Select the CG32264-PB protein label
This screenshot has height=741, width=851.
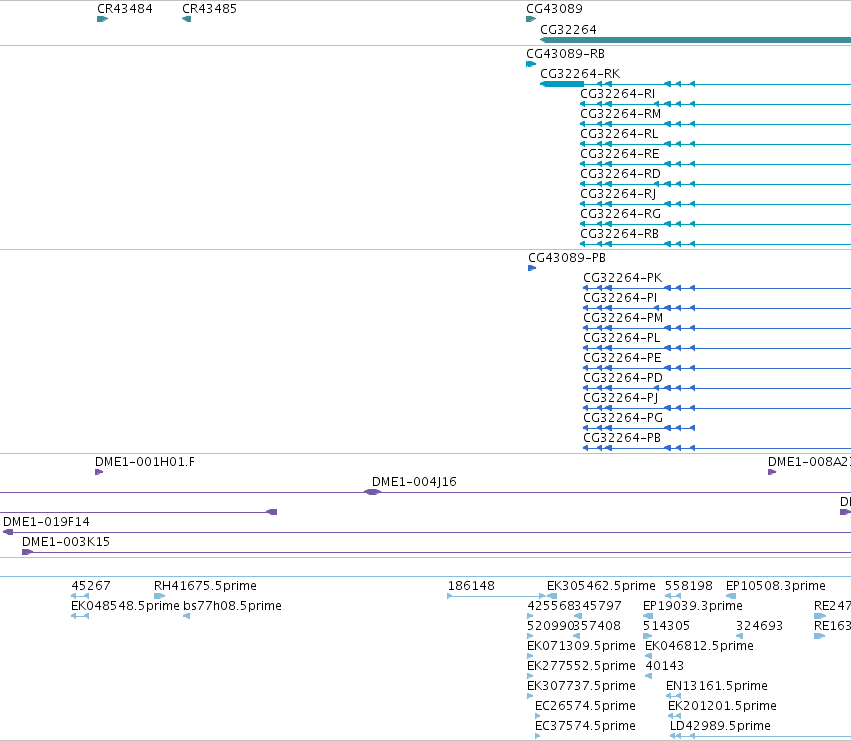click(x=622, y=438)
